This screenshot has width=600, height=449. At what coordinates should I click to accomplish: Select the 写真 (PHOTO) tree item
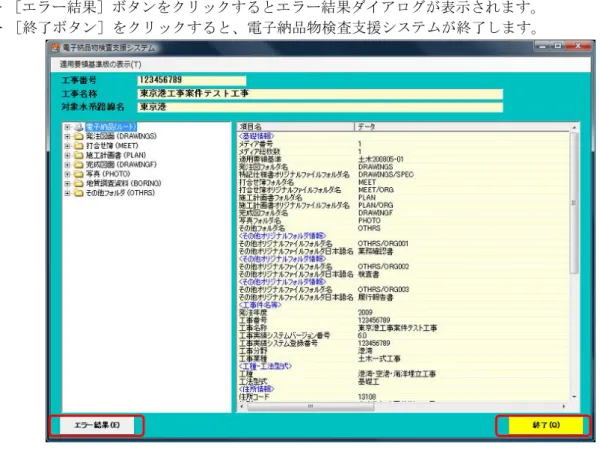[x=108, y=174]
